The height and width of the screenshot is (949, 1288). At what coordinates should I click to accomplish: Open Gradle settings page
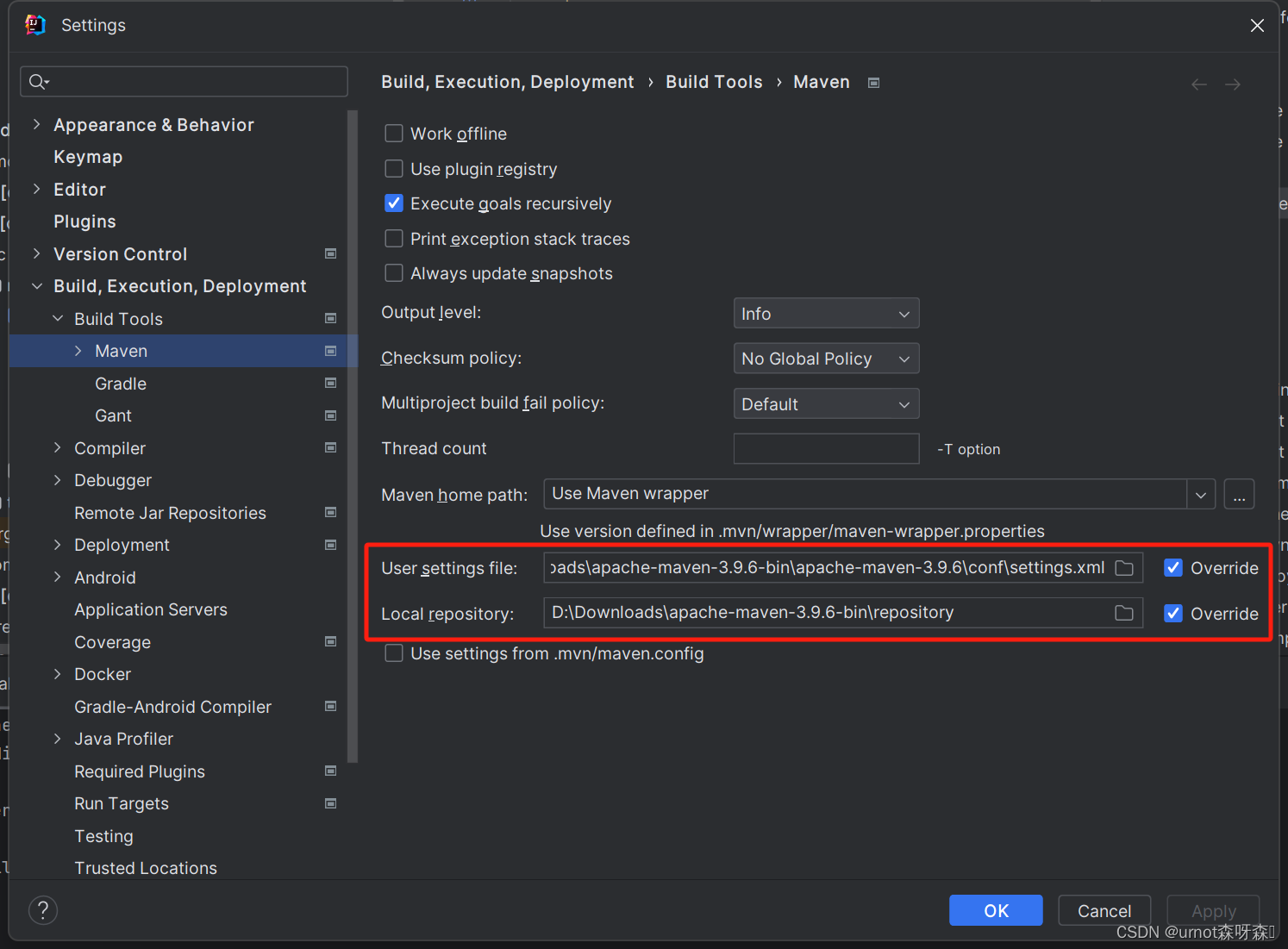121,384
